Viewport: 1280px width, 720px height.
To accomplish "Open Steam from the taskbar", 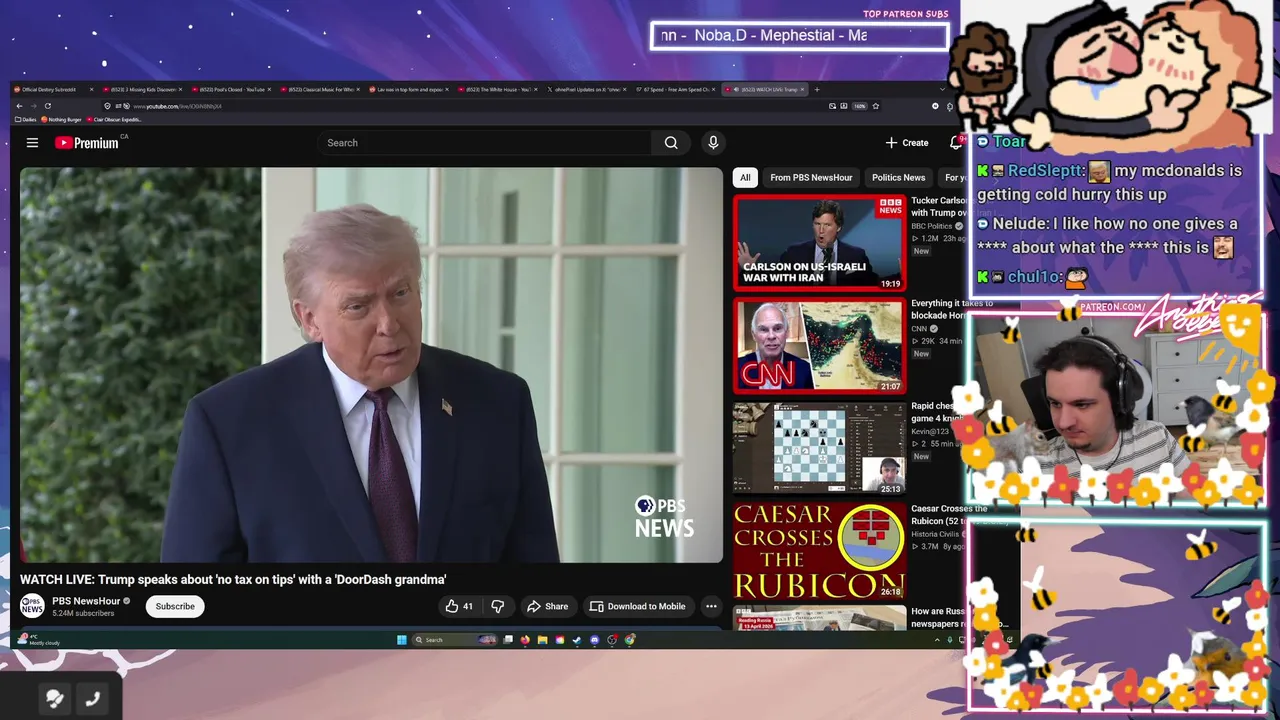I will click(577, 640).
